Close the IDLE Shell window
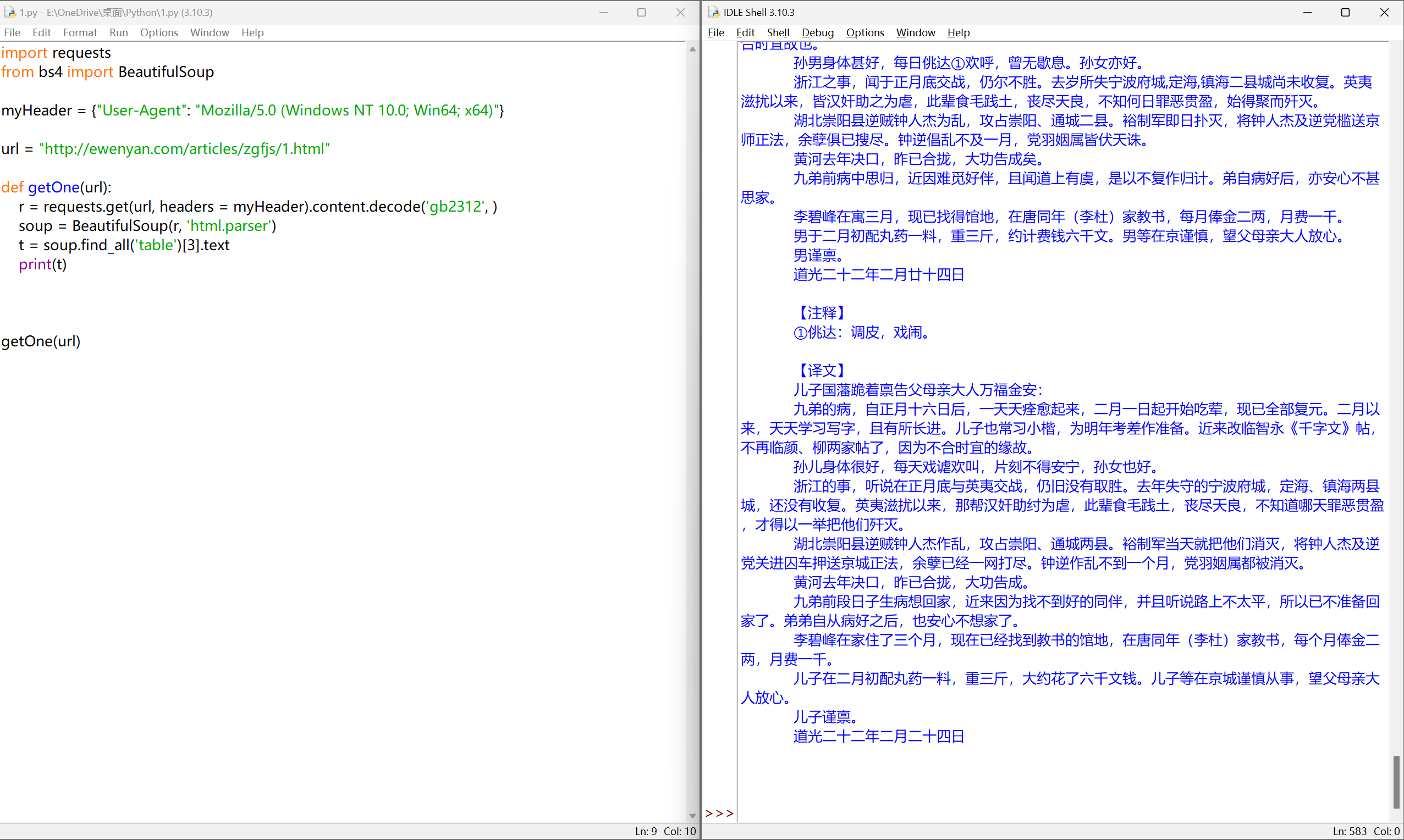The width and height of the screenshot is (1404, 840). 1384,12
